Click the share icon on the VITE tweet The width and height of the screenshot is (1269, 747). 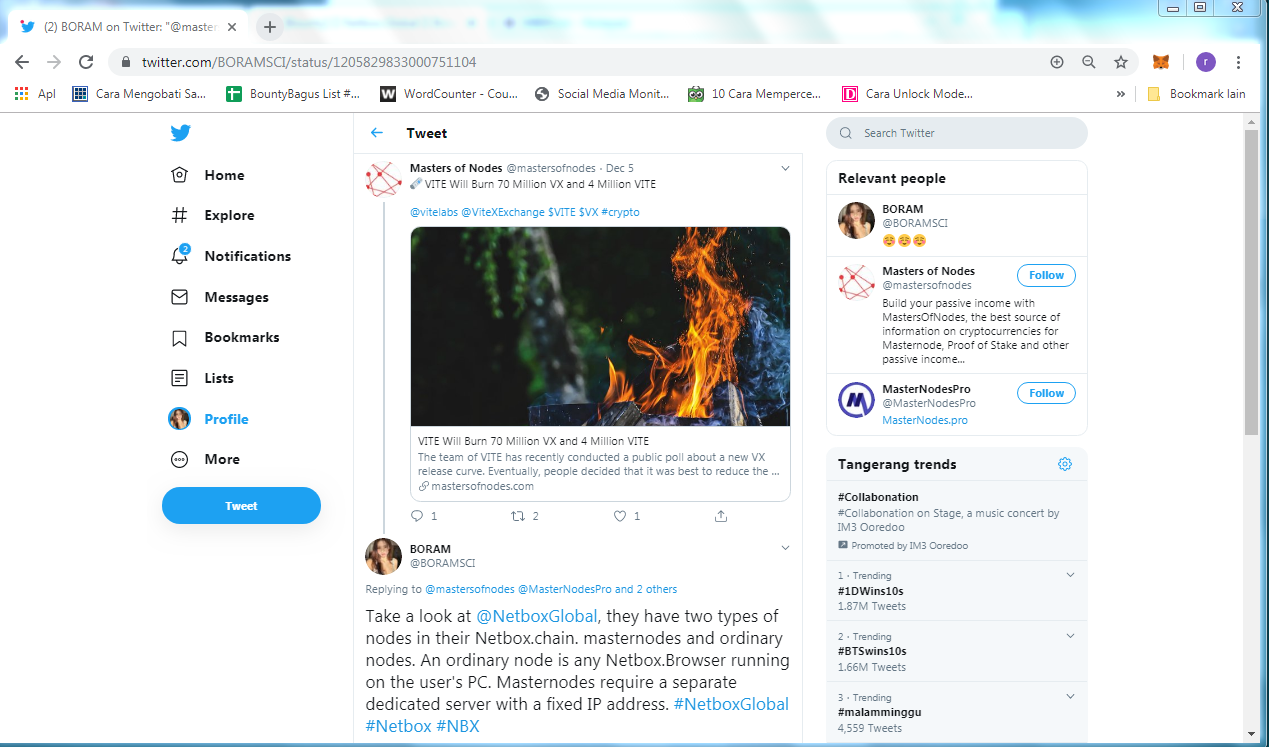click(721, 516)
